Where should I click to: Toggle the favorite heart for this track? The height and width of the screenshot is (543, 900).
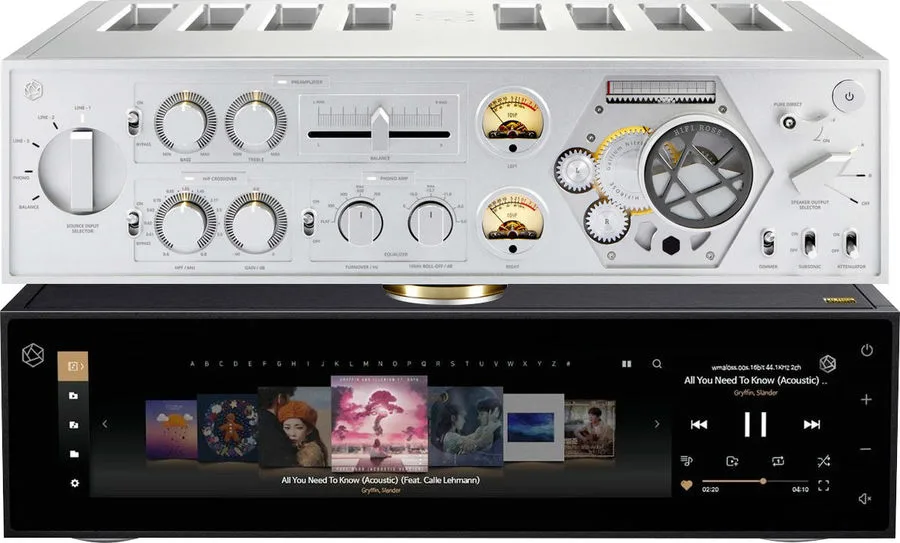pyautogui.click(x=686, y=486)
